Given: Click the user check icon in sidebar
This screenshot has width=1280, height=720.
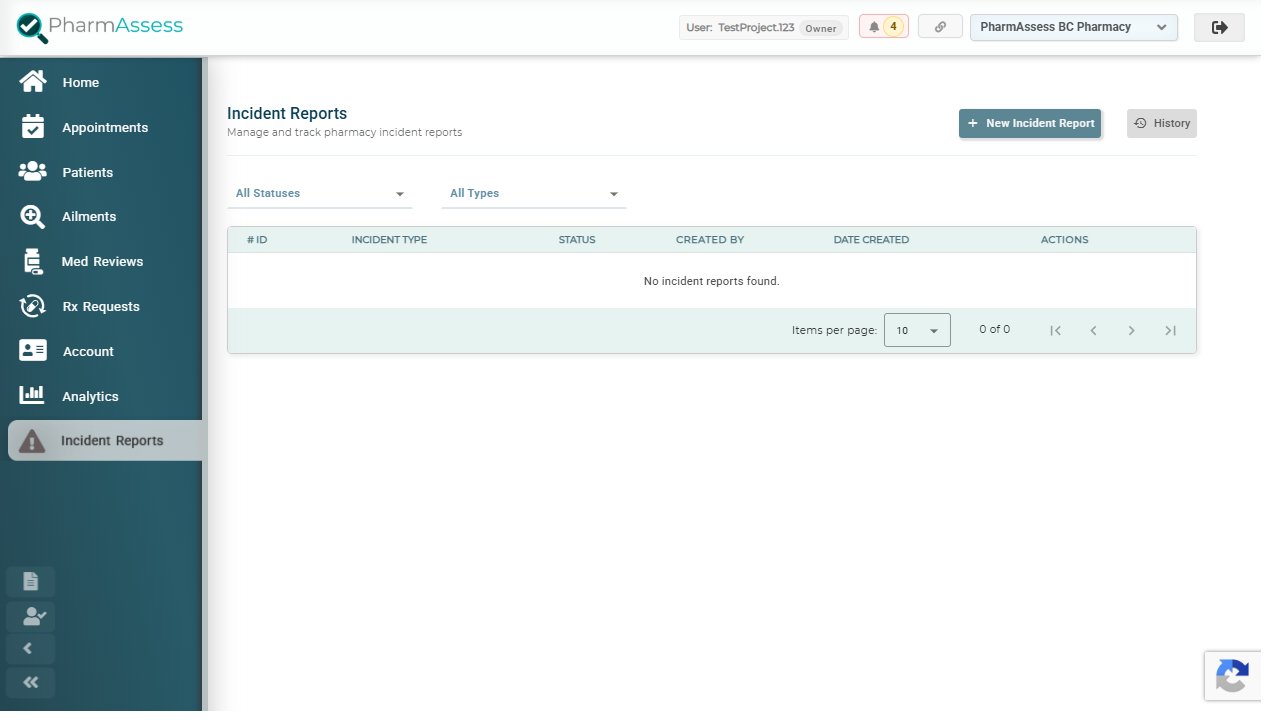Looking at the screenshot, I should pos(30,616).
